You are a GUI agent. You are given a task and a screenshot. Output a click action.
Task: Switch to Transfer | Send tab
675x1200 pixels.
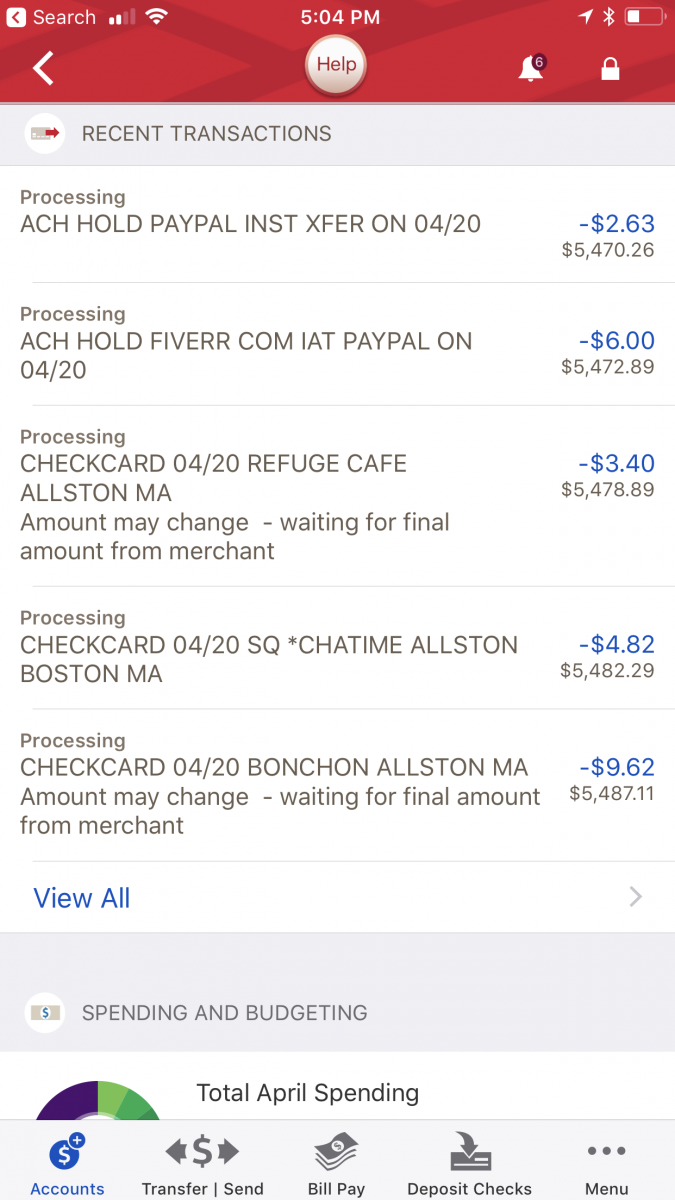click(x=202, y=1163)
